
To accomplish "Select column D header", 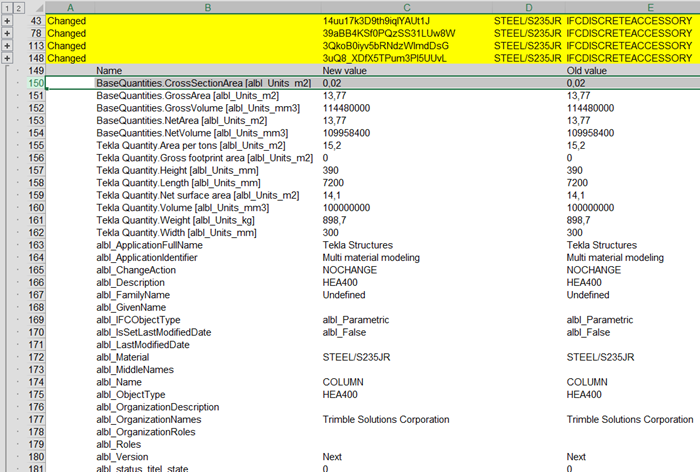I will coord(527,7).
